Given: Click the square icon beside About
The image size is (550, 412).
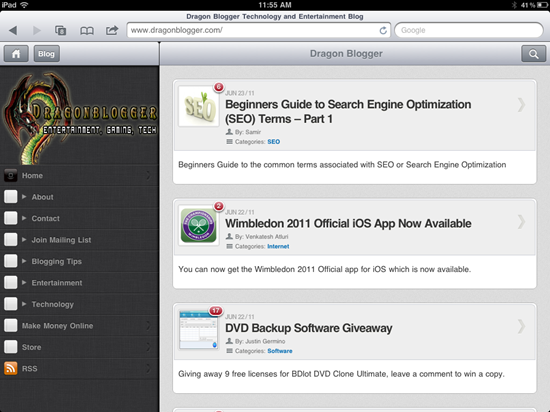Looking at the screenshot, I should tap(11, 197).
